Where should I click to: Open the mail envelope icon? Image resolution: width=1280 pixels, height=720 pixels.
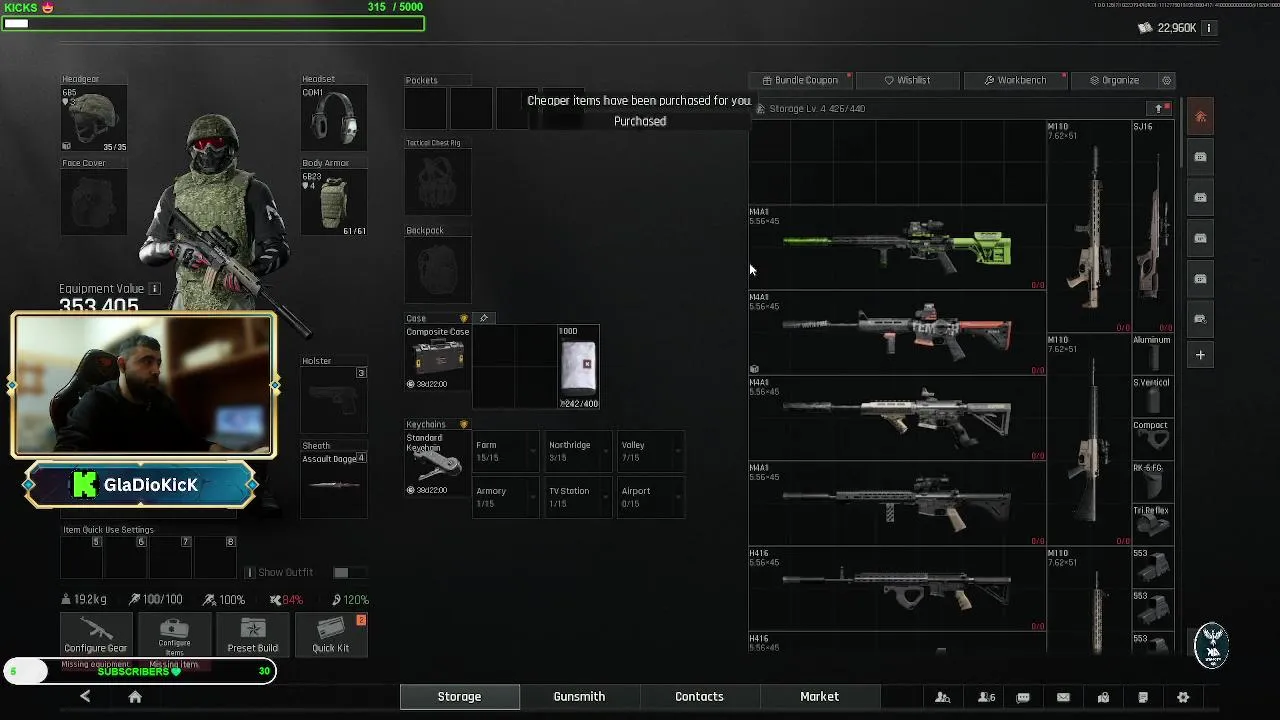(1063, 697)
